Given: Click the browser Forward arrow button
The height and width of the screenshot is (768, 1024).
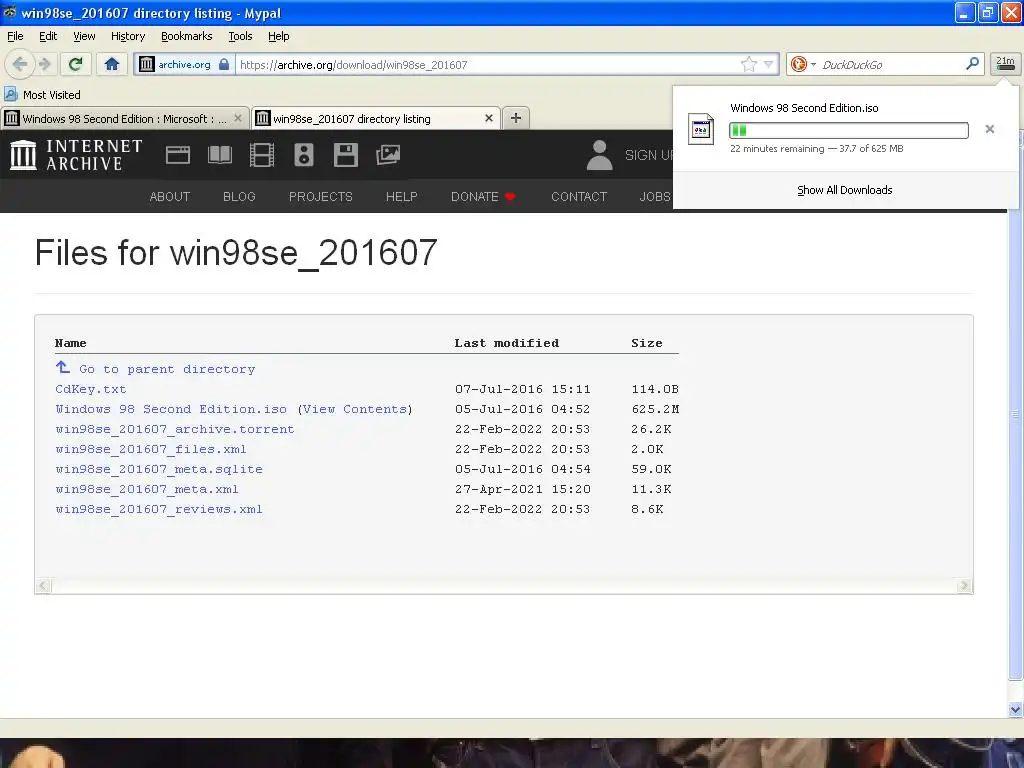Looking at the screenshot, I should (x=45, y=64).
